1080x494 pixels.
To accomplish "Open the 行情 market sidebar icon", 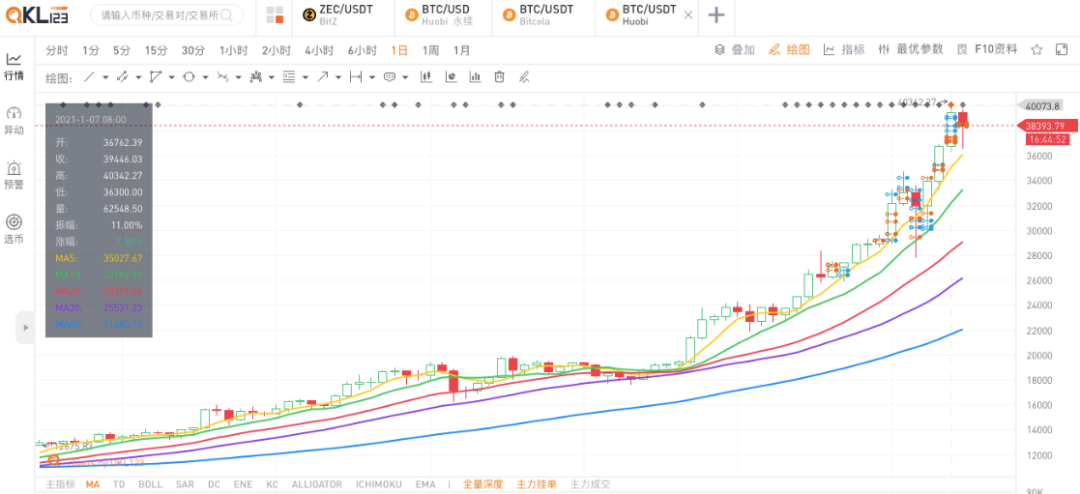I will (x=14, y=66).
